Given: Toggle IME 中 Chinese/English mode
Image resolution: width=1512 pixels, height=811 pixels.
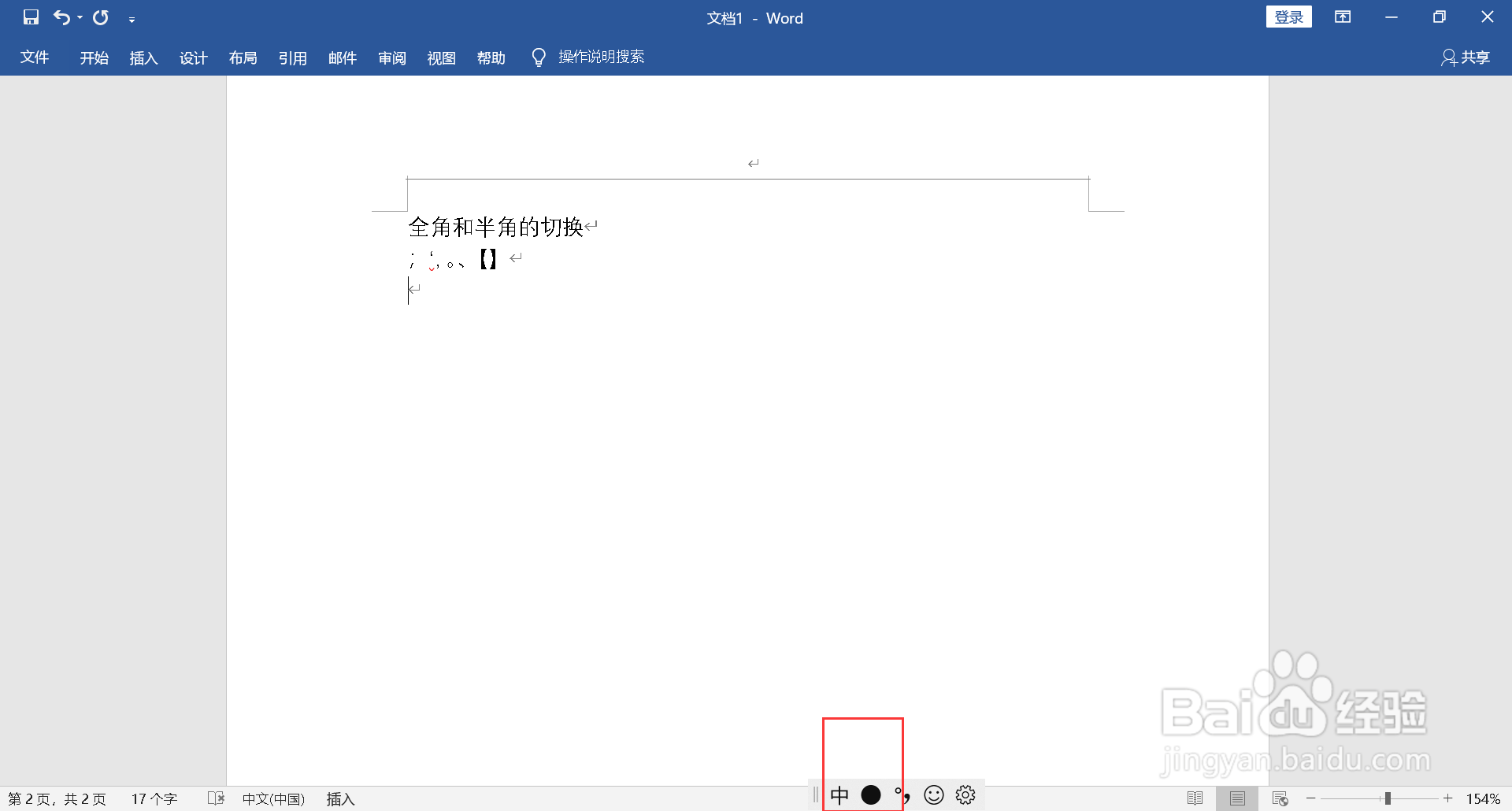Looking at the screenshot, I should pos(839,796).
